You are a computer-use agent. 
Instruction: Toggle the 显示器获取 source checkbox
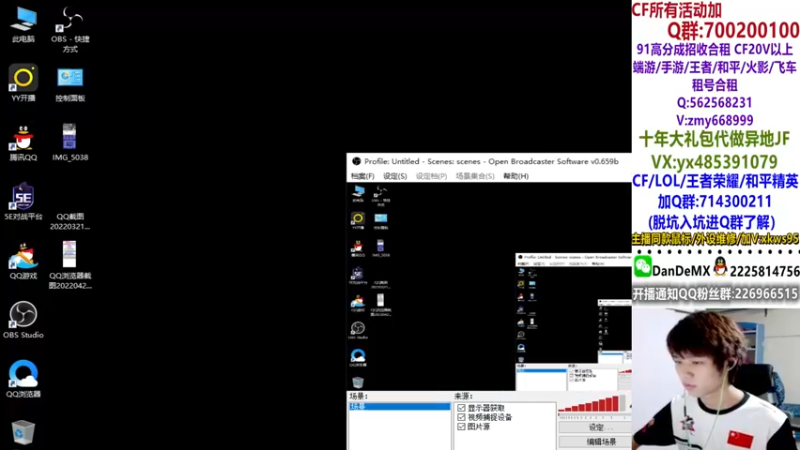coord(461,408)
